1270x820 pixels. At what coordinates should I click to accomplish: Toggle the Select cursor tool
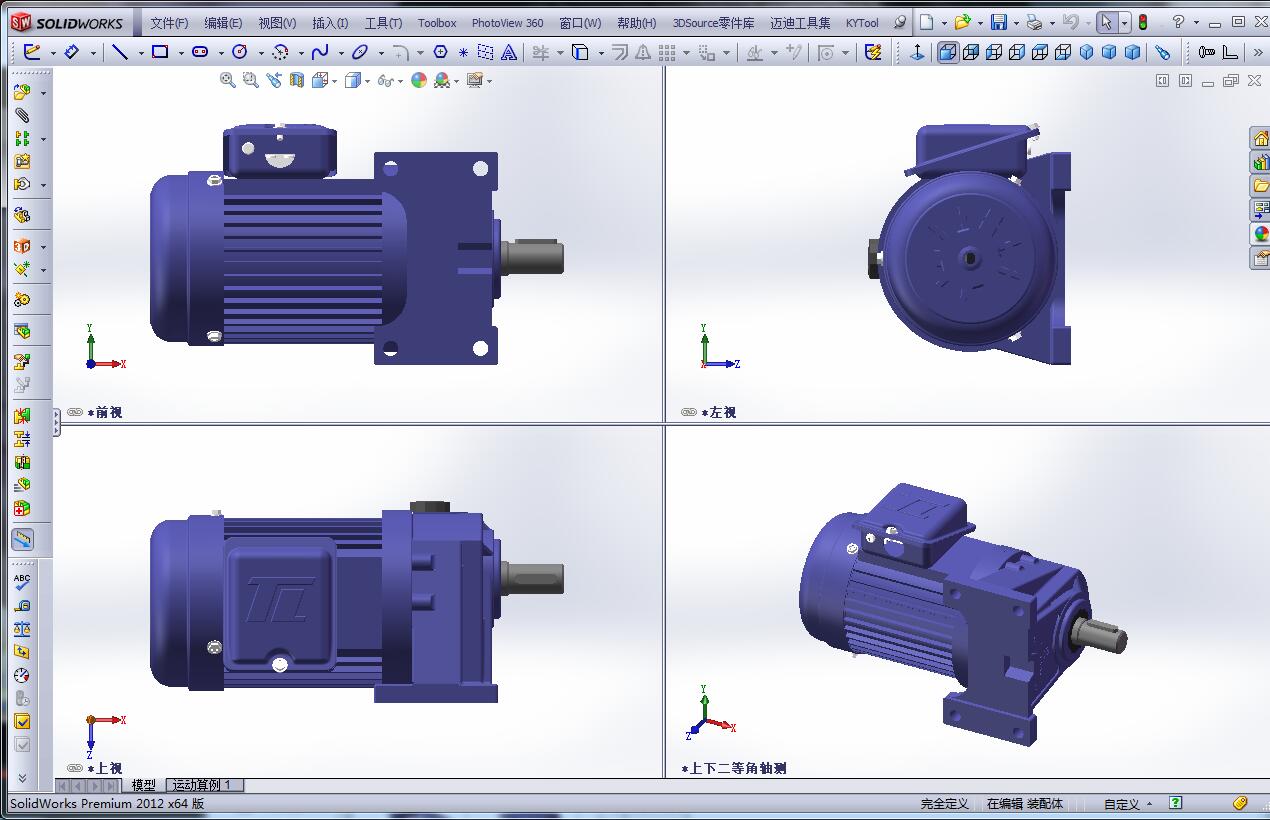coord(1107,22)
